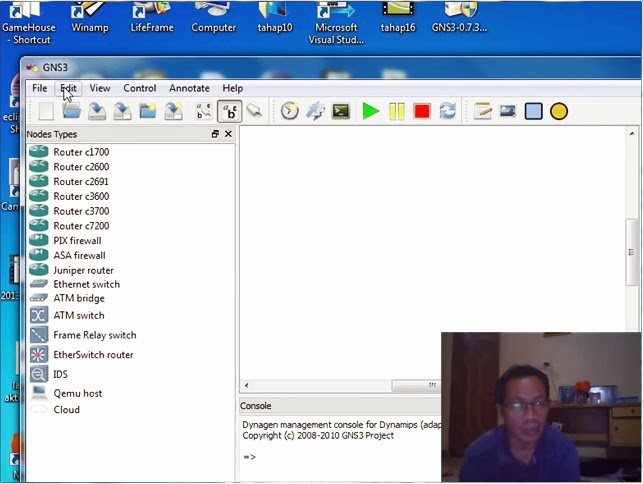The width and height of the screenshot is (643, 484).
Task: Click the import/export arrows icon
Action: (x=315, y=111)
